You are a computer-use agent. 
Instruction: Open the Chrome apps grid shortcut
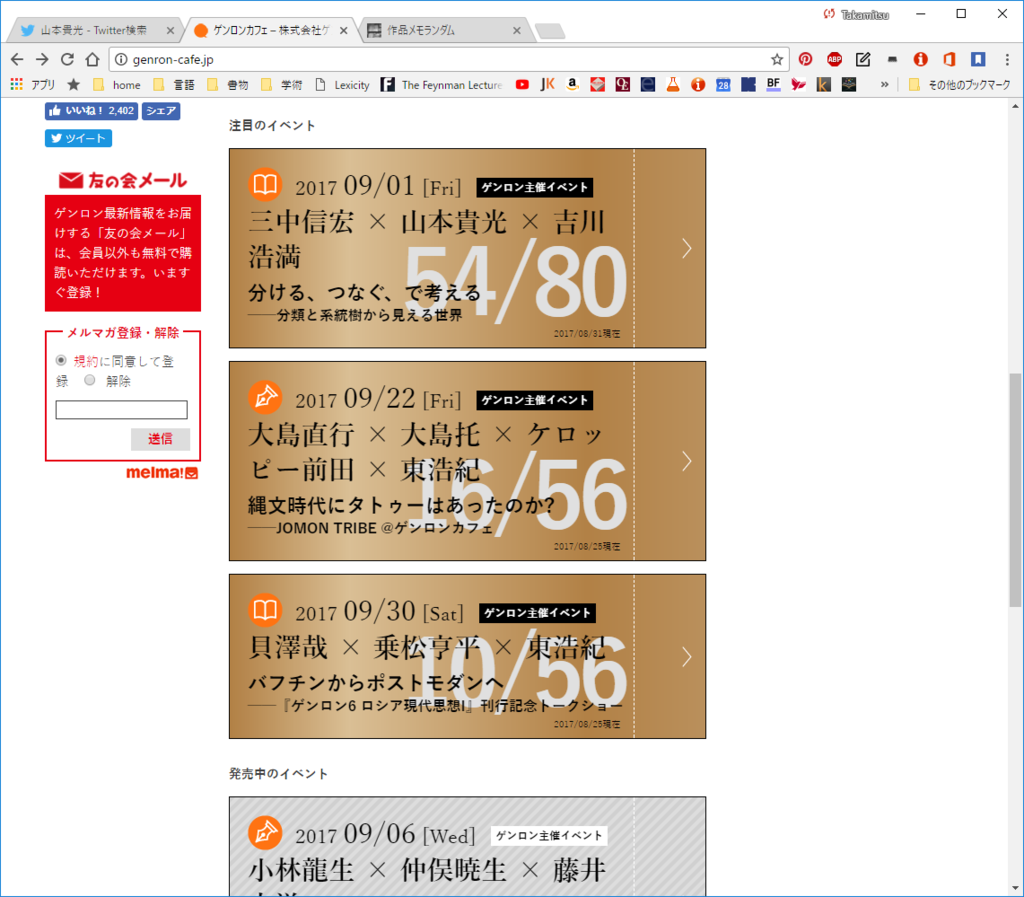17,84
